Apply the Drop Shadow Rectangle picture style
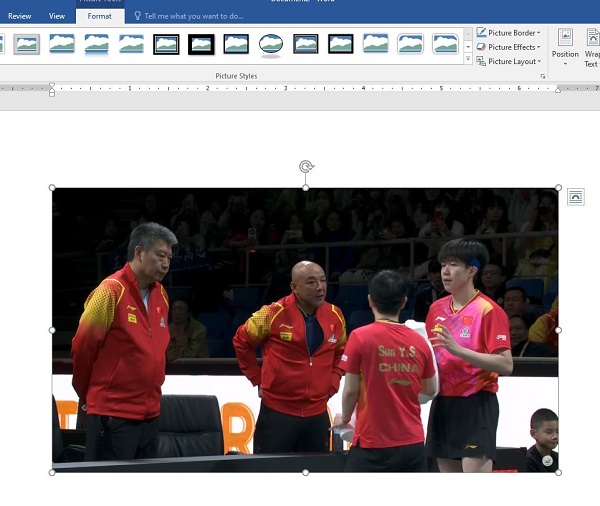This screenshot has width=600, height=506. (62, 44)
